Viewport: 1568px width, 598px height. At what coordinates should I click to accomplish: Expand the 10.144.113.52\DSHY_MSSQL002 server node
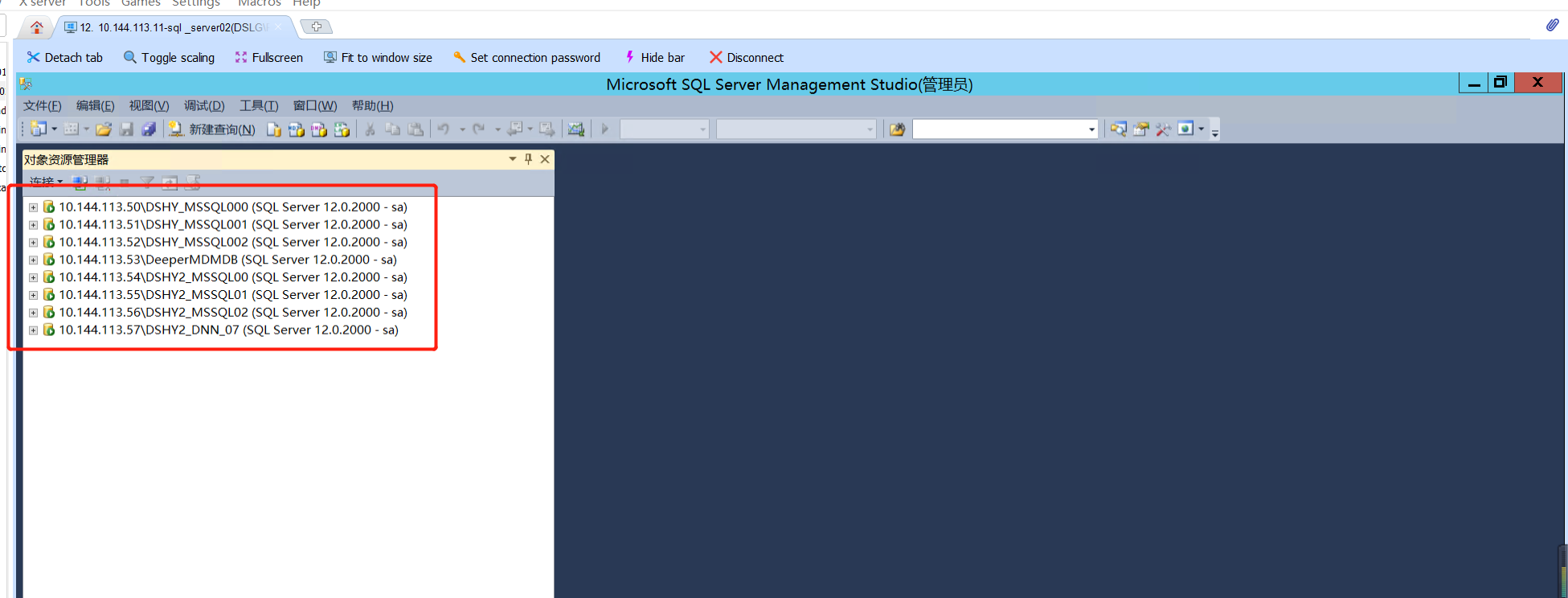coord(33,243)
